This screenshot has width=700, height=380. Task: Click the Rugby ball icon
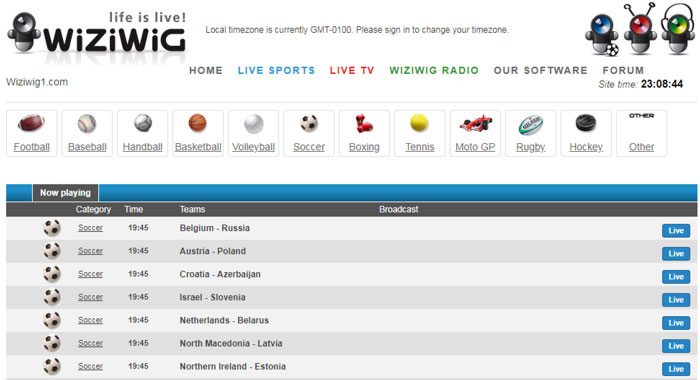click(x=530, y=125)
